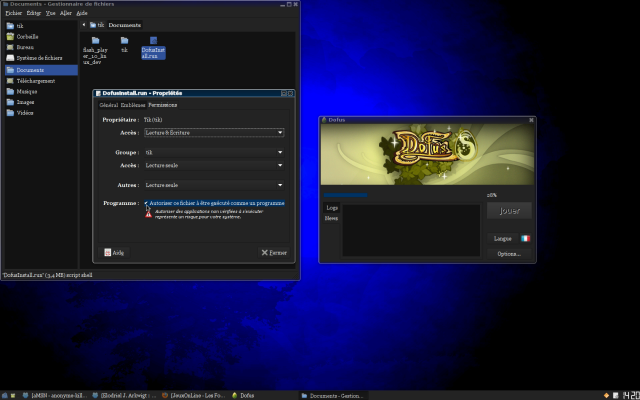Toggle allow file to execute as program

[x=146, y=203]
